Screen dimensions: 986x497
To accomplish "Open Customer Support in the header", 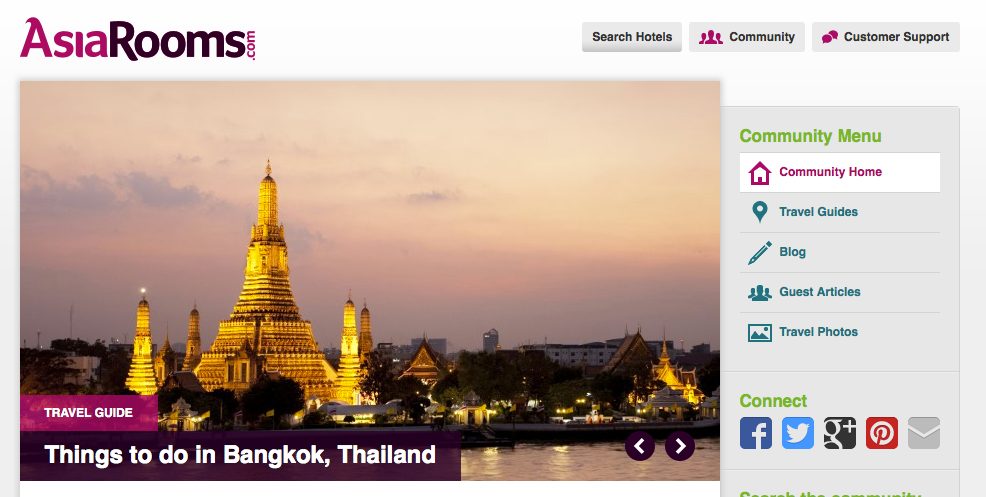I will coord(886,37).
